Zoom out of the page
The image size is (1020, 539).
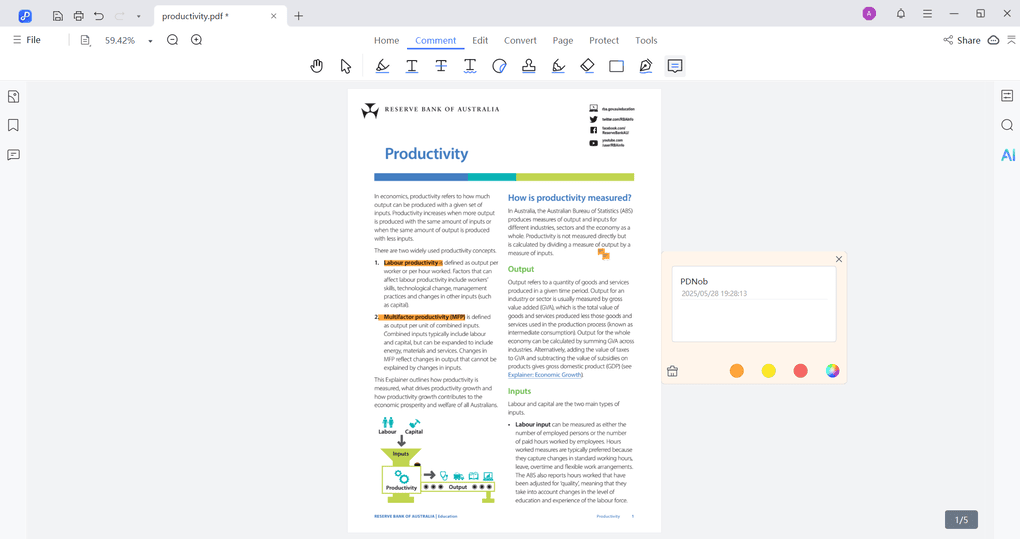(x=172, y=40)
